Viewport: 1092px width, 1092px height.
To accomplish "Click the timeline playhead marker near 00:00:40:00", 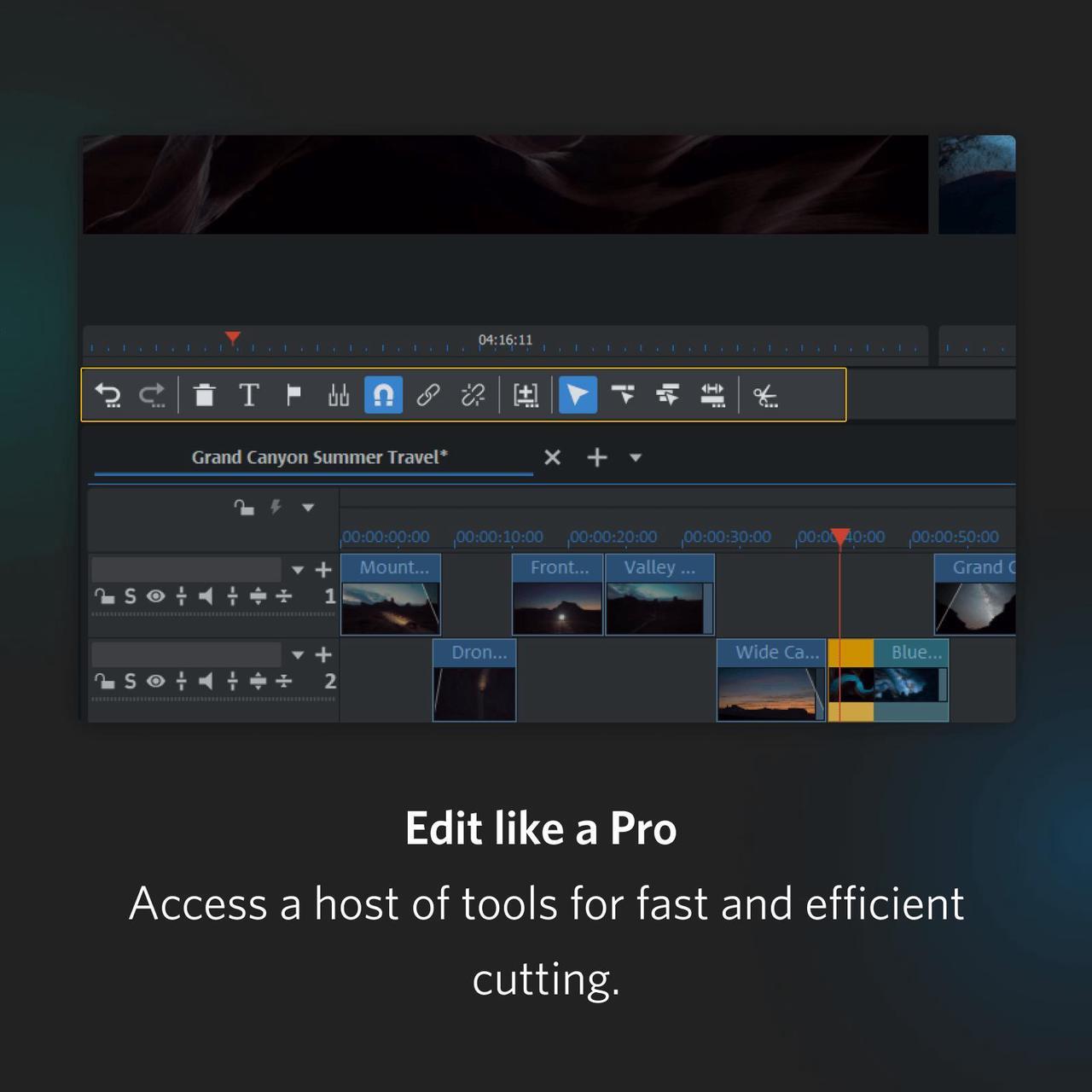I will 840,537.
